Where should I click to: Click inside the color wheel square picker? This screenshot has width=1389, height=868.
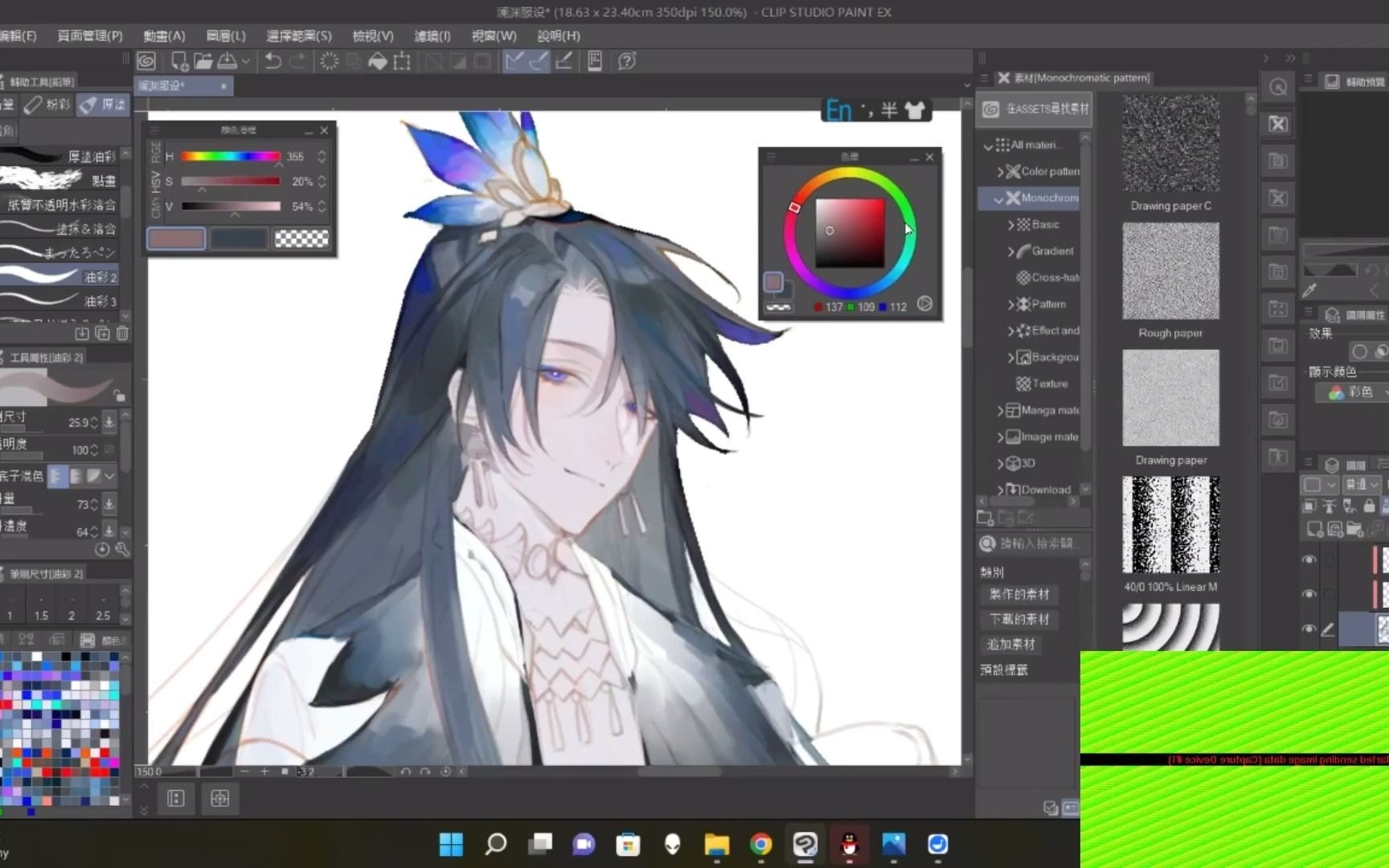coord(850,233)
